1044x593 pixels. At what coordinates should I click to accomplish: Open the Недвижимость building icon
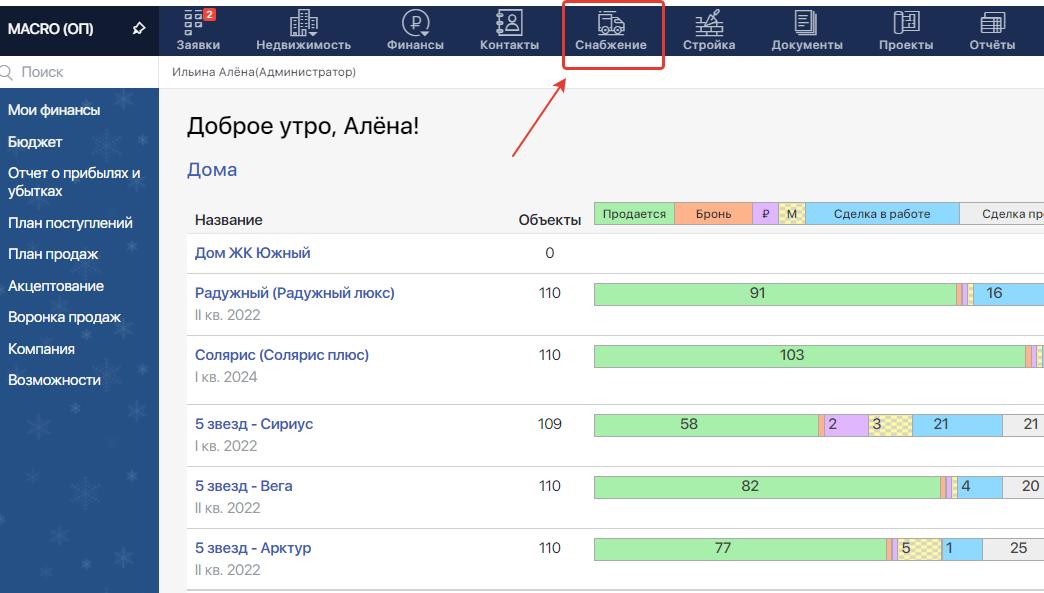tap(303, 22)
